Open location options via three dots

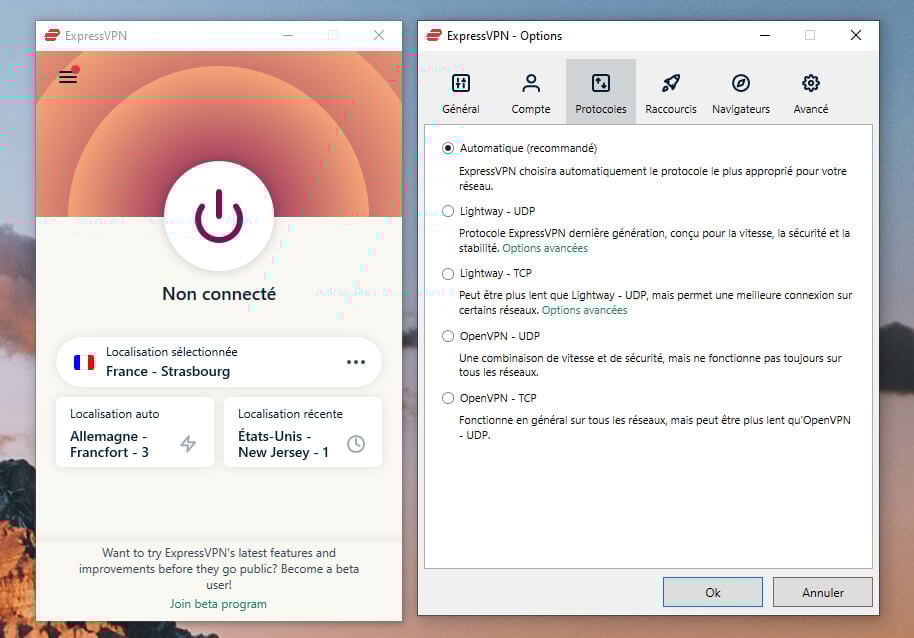[356, 362]
